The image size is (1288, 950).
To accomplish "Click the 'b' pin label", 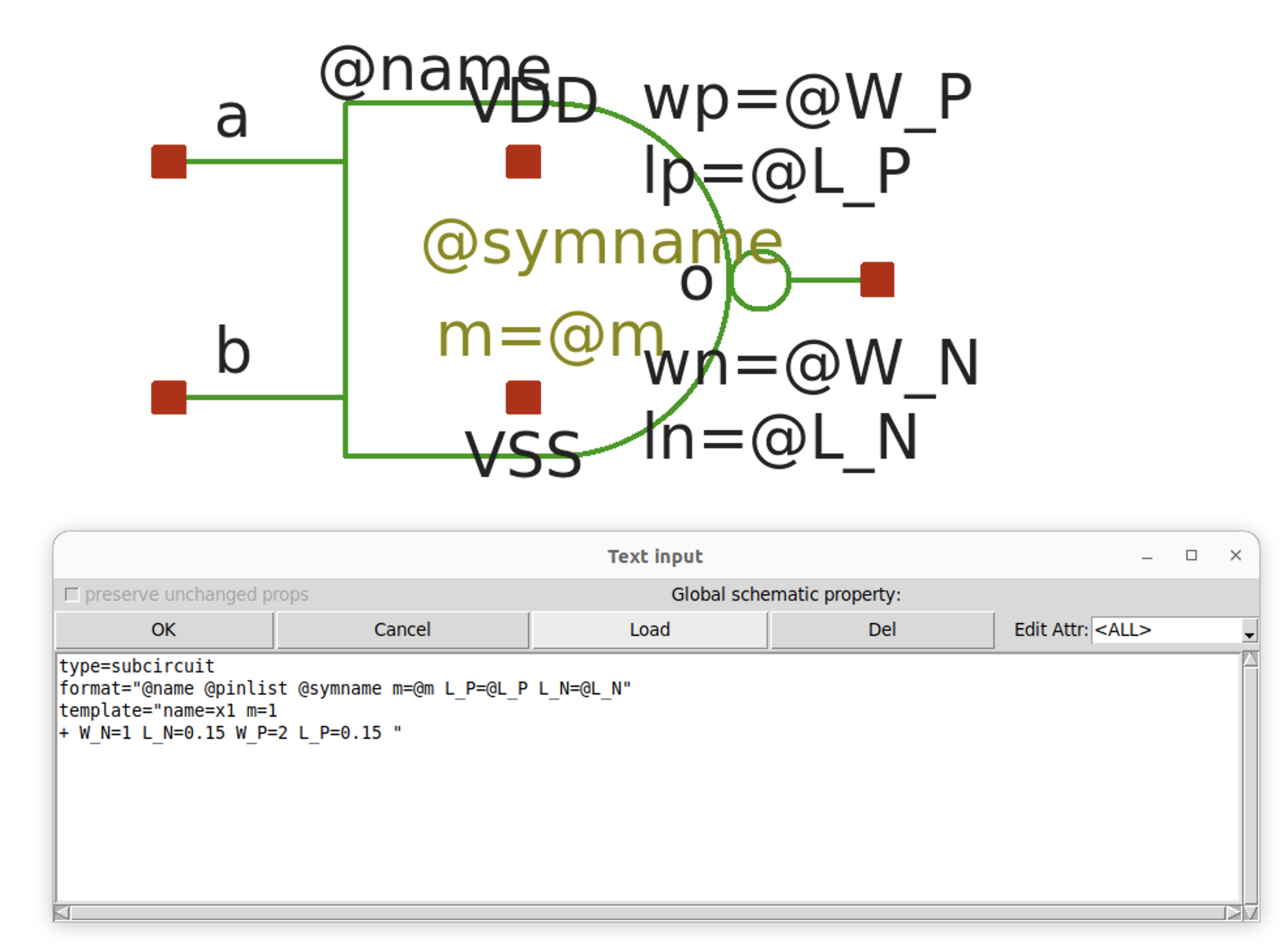I will 233,349.
